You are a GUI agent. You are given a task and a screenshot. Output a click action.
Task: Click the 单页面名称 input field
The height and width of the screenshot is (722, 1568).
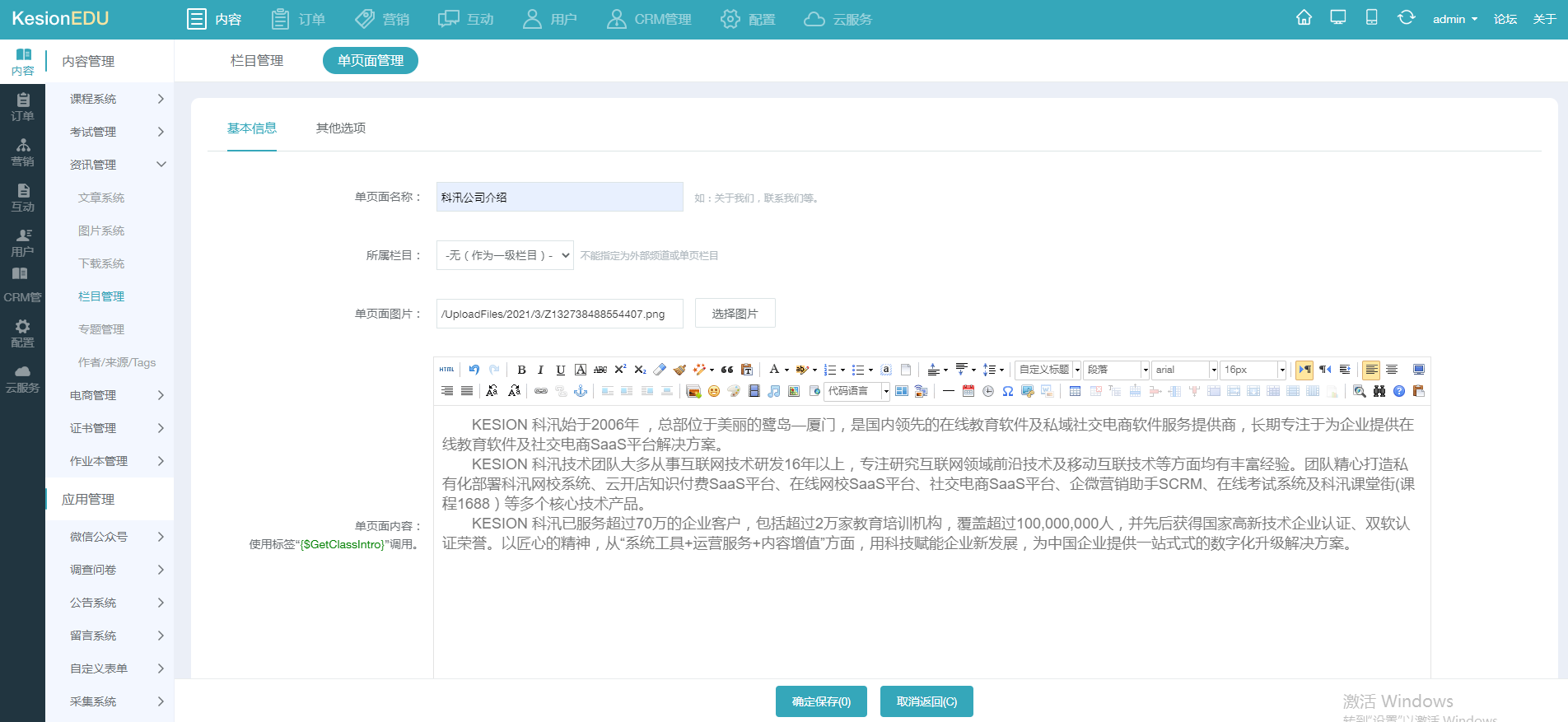pos(560,197)
